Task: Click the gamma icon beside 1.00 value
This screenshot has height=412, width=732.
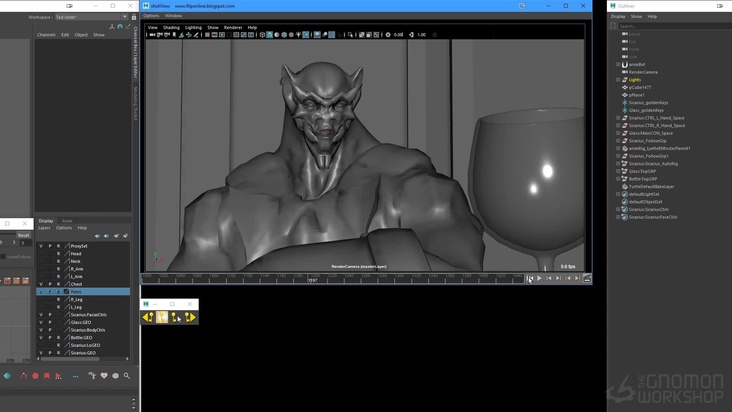Action: [411, 35]
